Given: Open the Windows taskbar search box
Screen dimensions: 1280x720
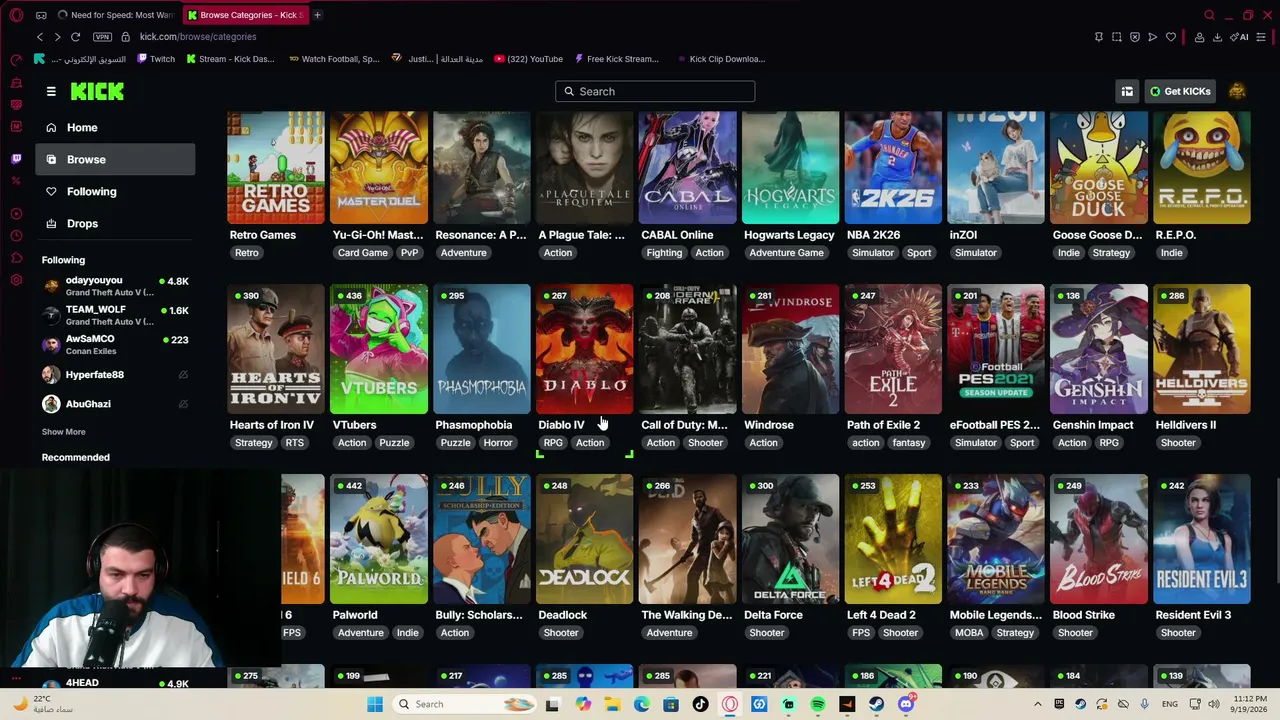Looking at the screenshot, I should (463, 704).
